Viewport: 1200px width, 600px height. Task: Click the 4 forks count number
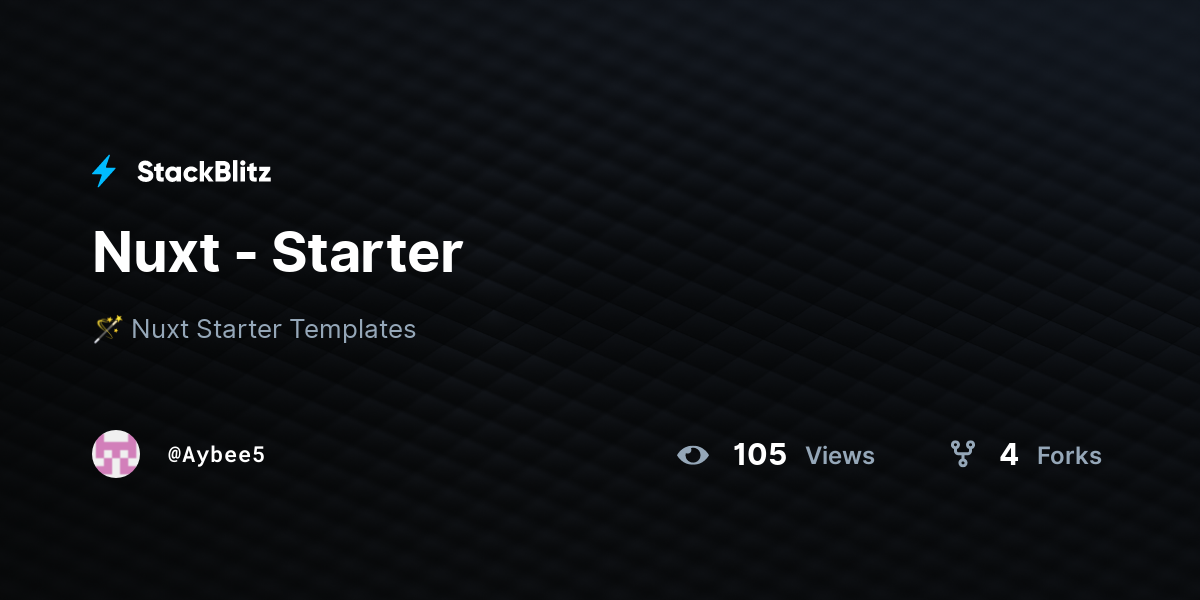click(1009, 455)
